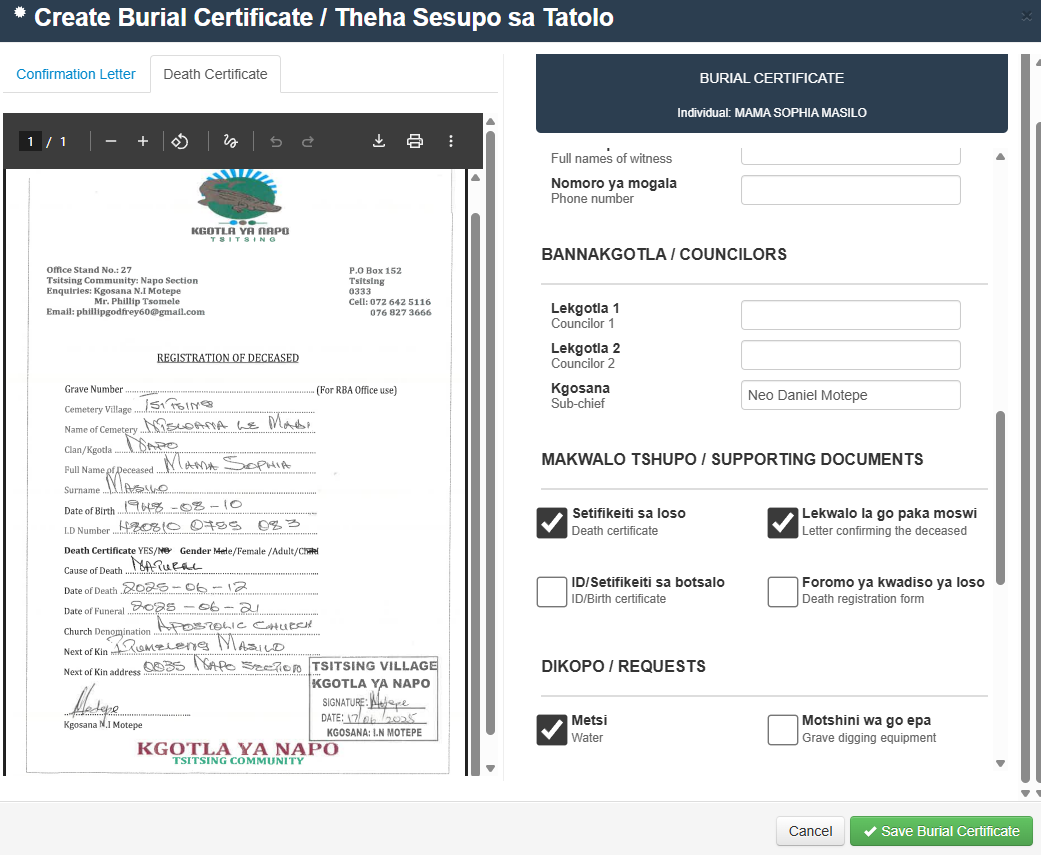Viewport: 1041px width, 855px height.
Task: Switch to Confirmation Letter tab
Action: (x=76, y=74)
